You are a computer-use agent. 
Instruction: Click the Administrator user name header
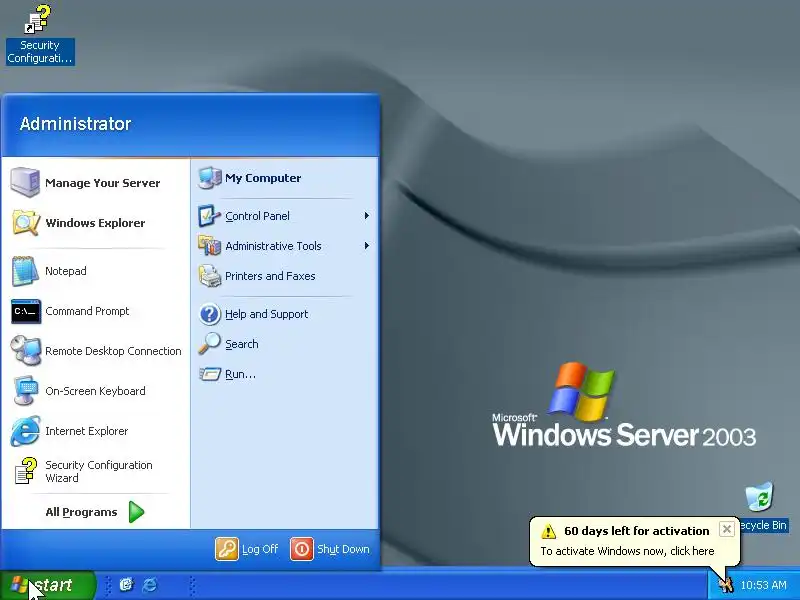point(76,123)
